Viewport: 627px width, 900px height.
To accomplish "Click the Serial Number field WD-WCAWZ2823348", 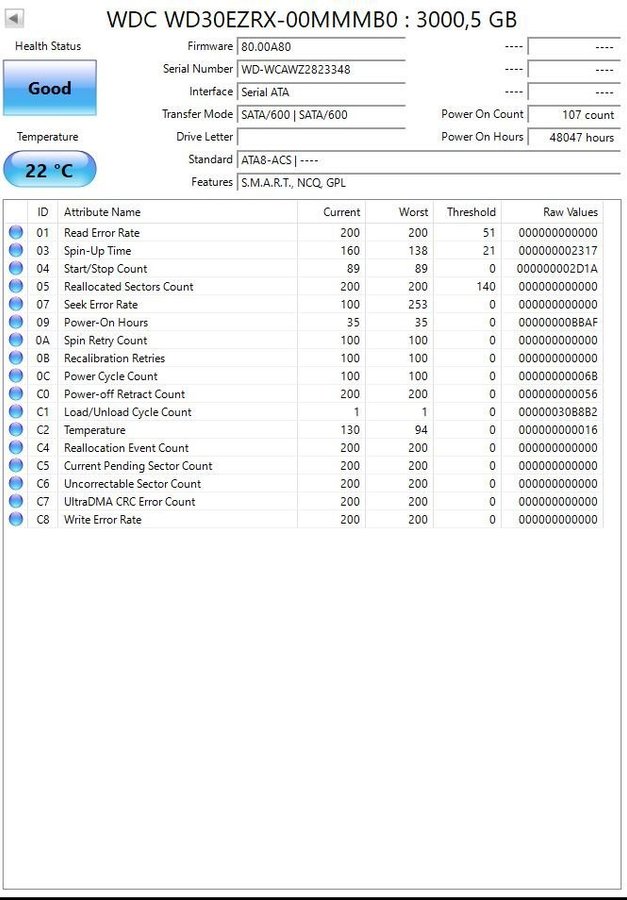I will (321, 69).
